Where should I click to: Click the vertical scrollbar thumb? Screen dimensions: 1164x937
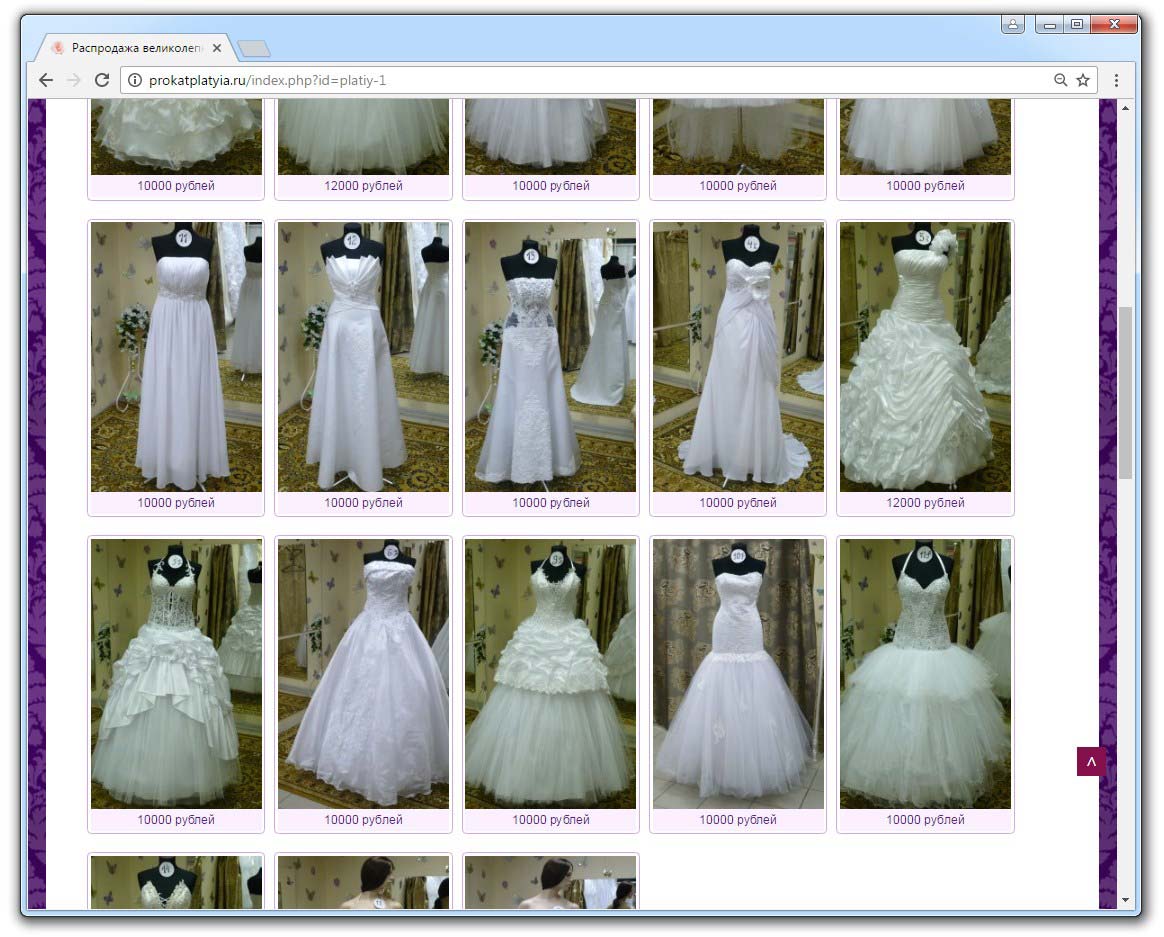(1125, 393)
